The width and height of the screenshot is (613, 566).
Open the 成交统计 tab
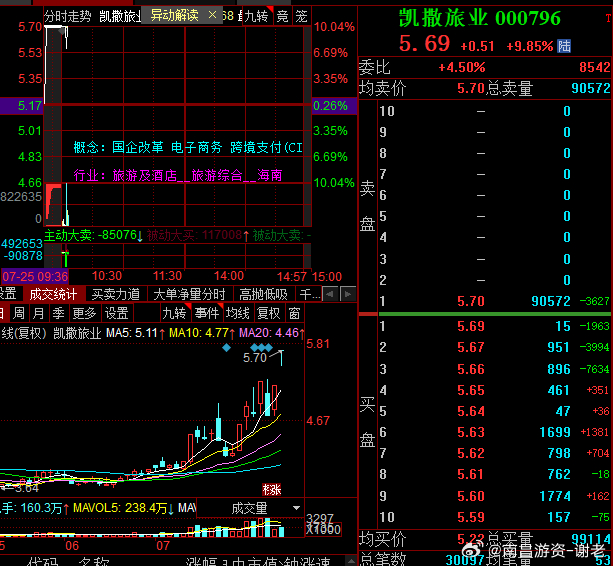click(x=53, y=294)
